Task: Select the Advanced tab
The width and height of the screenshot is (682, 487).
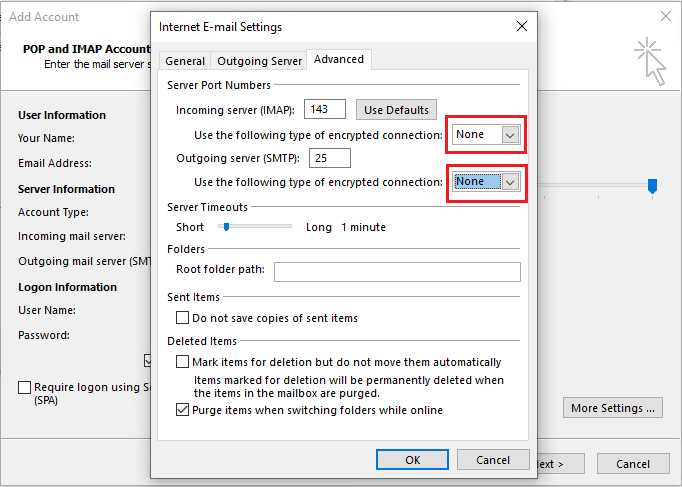Action: coord(339,60)
